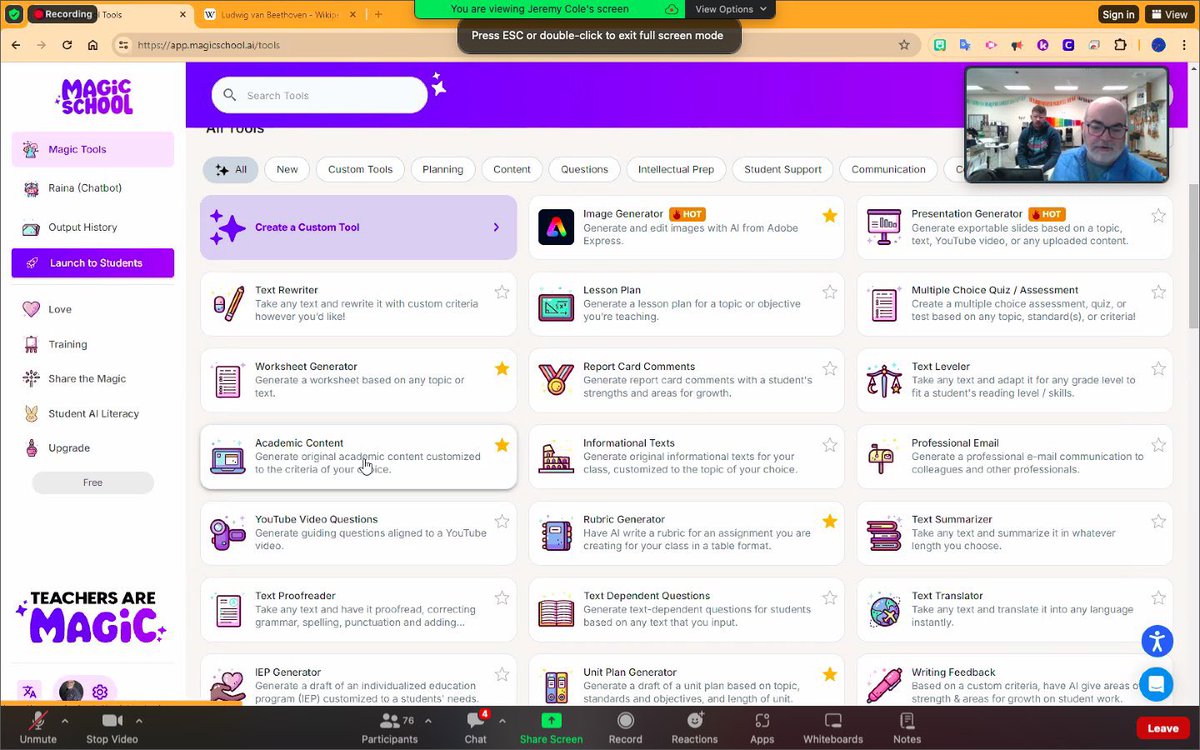
Task: Click the Search Tools input field
Action: [x=320, y=95]
